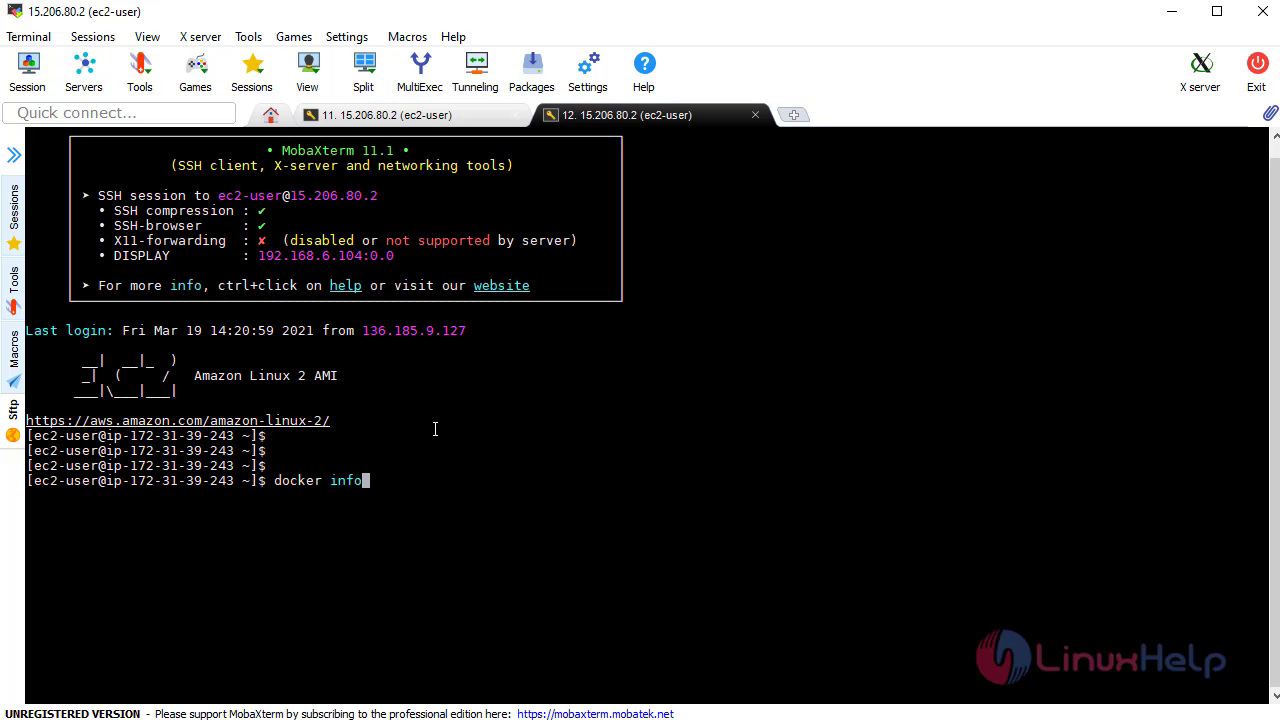Open the Settings menu
1280x720 pixels.
coord(347,37)
